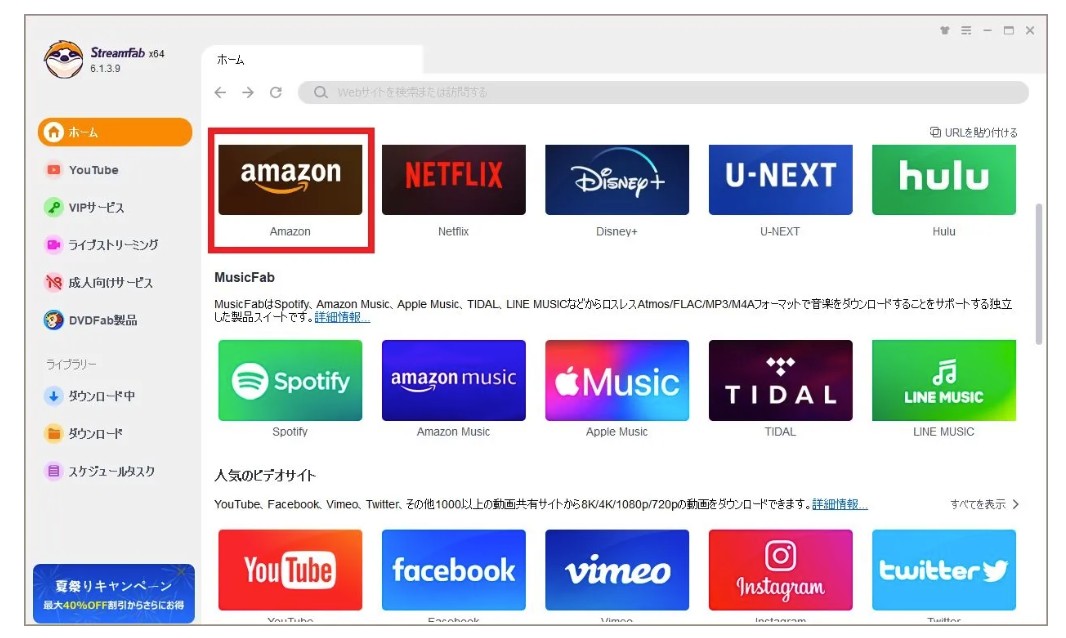Open the Apple Music tile
The height and width of the screenshot is (638, 1066).
click(x=617, y=380)
